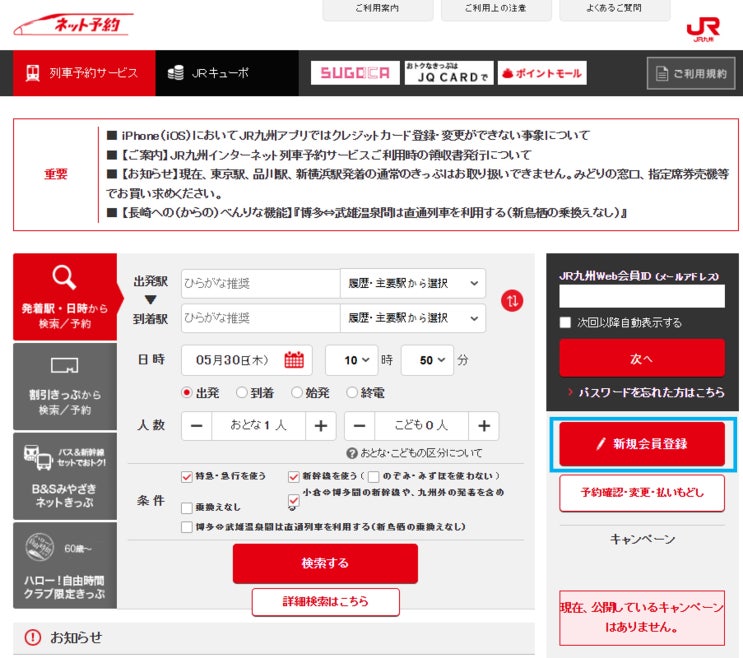The height and width of the screenshot is (658, 743).
Task: Open the JQ CARD banner
Action: [x=449, y=73]
